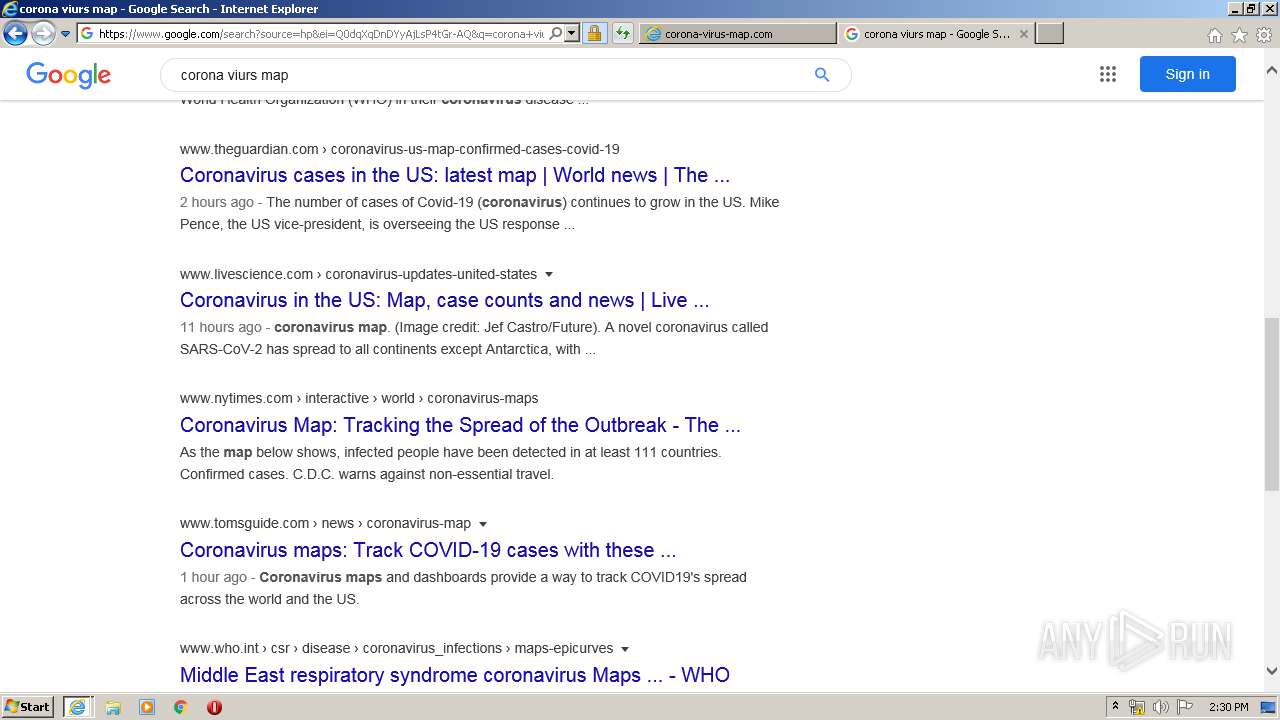Image resolution: width=1280 pixels, height=720 pixels.
Task: Click the 2:30 PM taskbar clock
Action: pos(1229,707)
